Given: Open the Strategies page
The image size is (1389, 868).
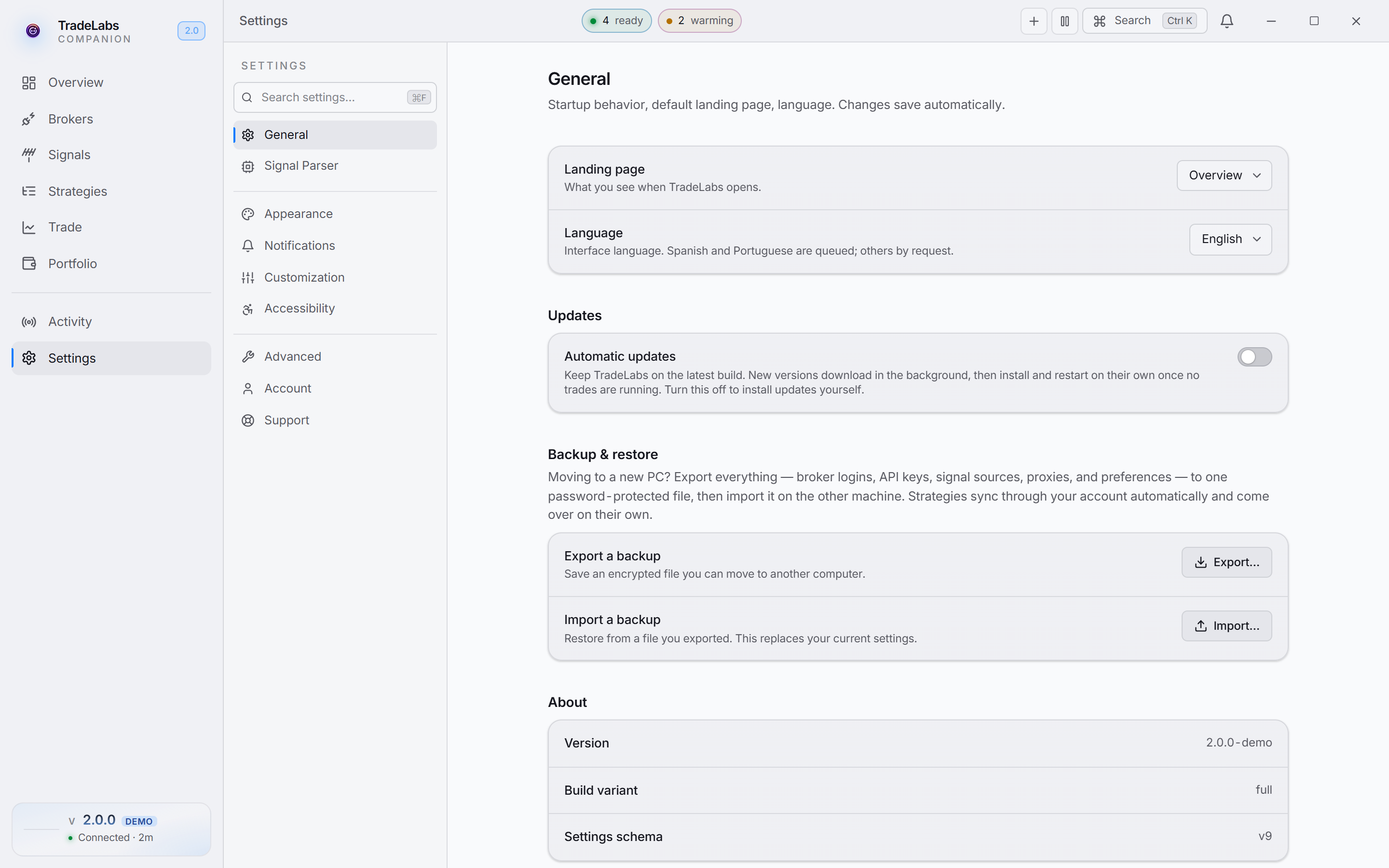Looking at the screenshot, I should point(111,191).
